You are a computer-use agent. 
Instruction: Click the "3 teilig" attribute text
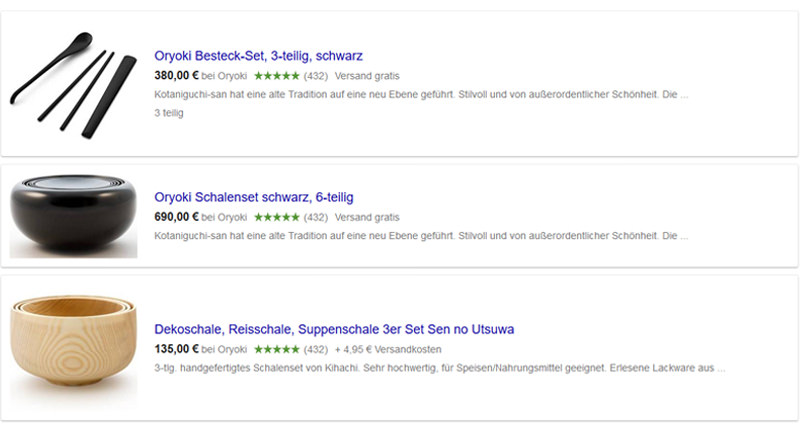point(169,113)
